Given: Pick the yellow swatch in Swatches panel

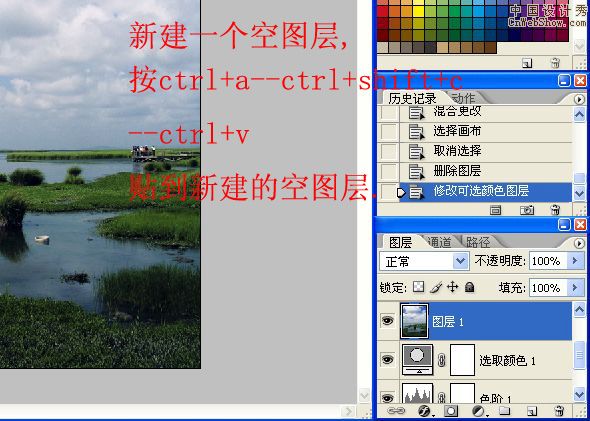Looking at the screenshot, I should pyautogui.click(x=418, y=11).
